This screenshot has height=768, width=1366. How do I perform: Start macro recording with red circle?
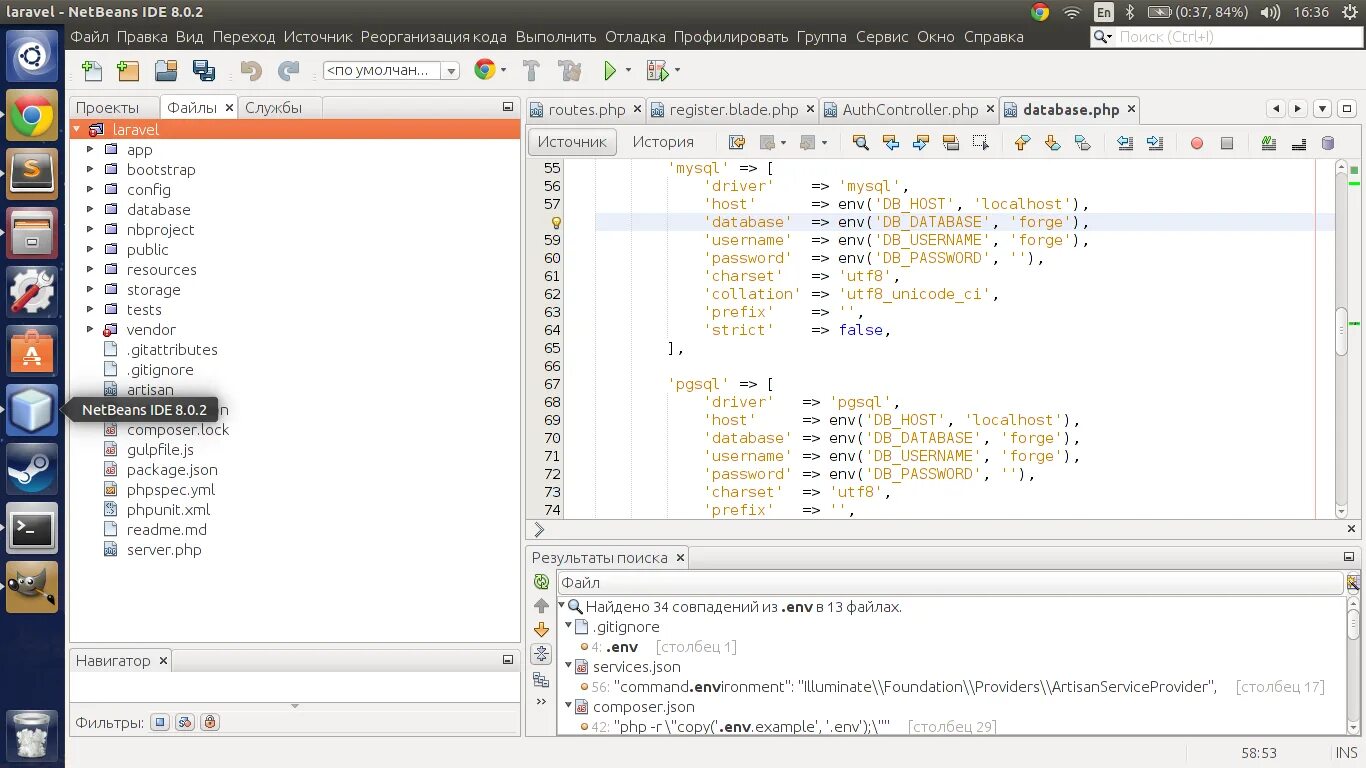1197,143
